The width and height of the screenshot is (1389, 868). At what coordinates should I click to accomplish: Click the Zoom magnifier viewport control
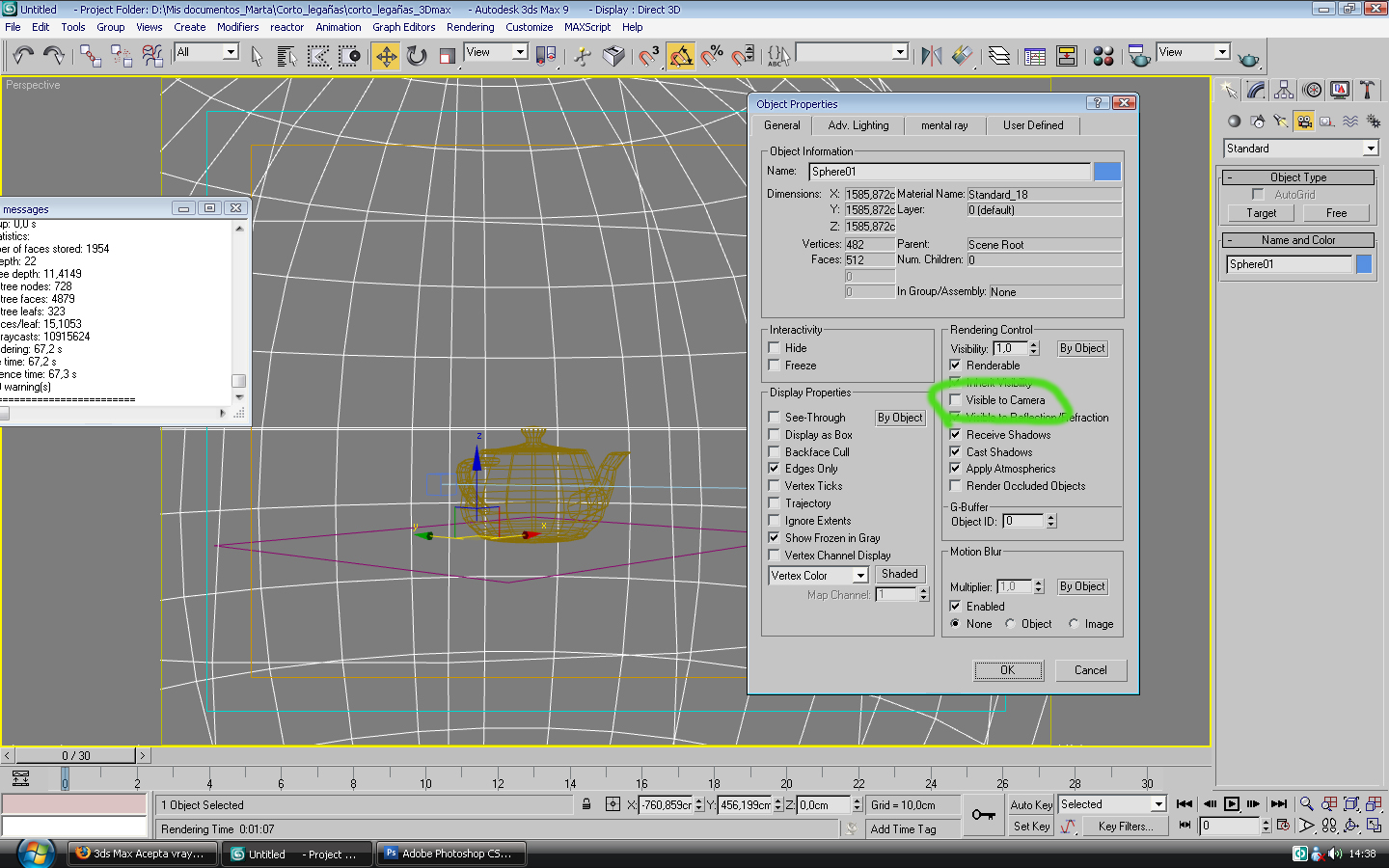coord(1306,803)
